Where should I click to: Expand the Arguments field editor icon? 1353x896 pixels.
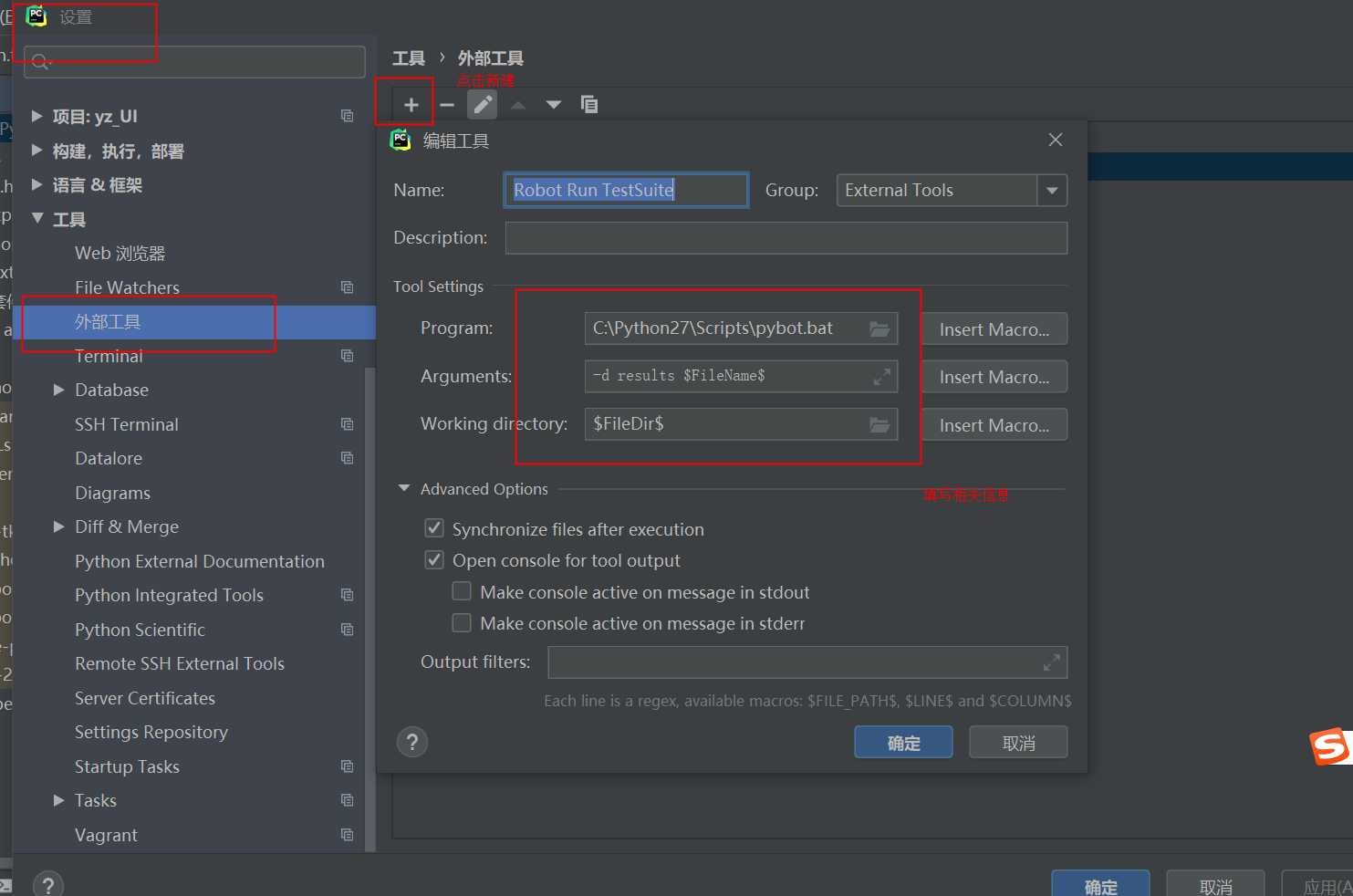(881, 376)
